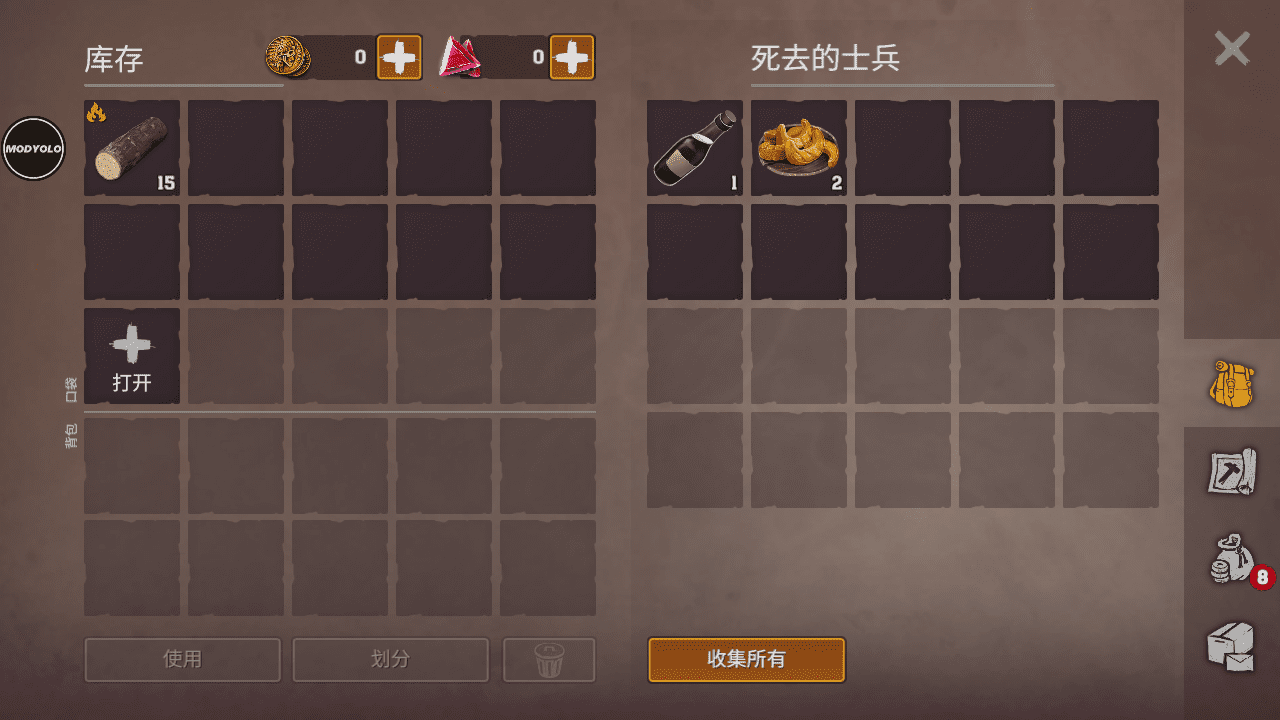Add more gold coins with plus button

coord(399,58)
